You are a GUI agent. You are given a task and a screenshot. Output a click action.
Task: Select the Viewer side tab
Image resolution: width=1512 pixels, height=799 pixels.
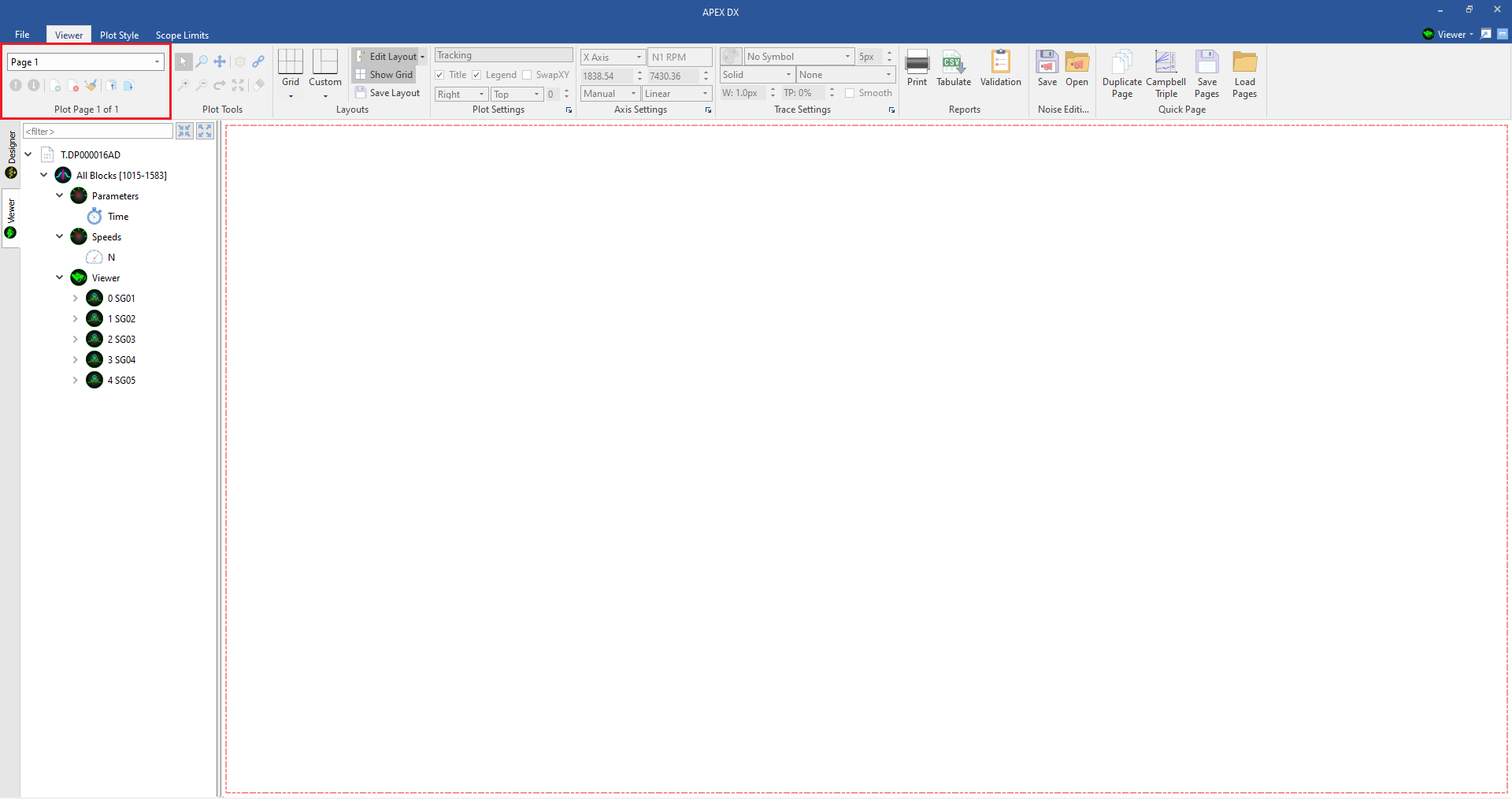click(11, 218)
